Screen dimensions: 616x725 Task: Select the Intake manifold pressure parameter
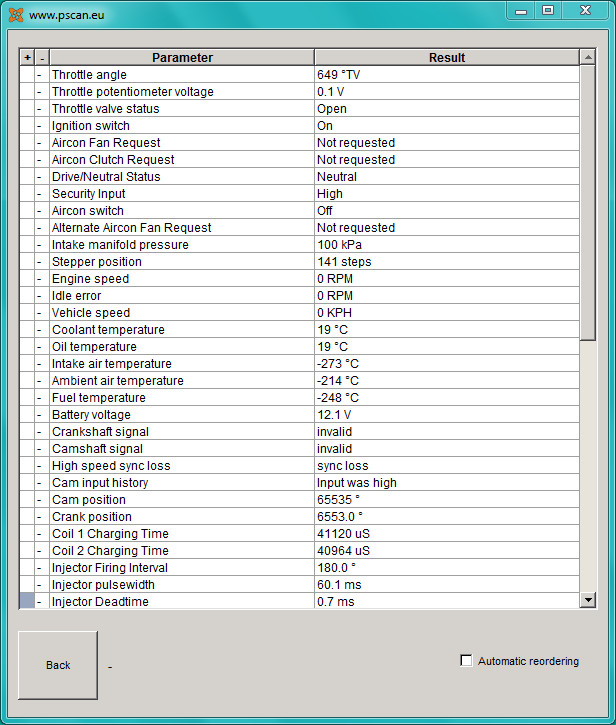click(x=182, y=244)
